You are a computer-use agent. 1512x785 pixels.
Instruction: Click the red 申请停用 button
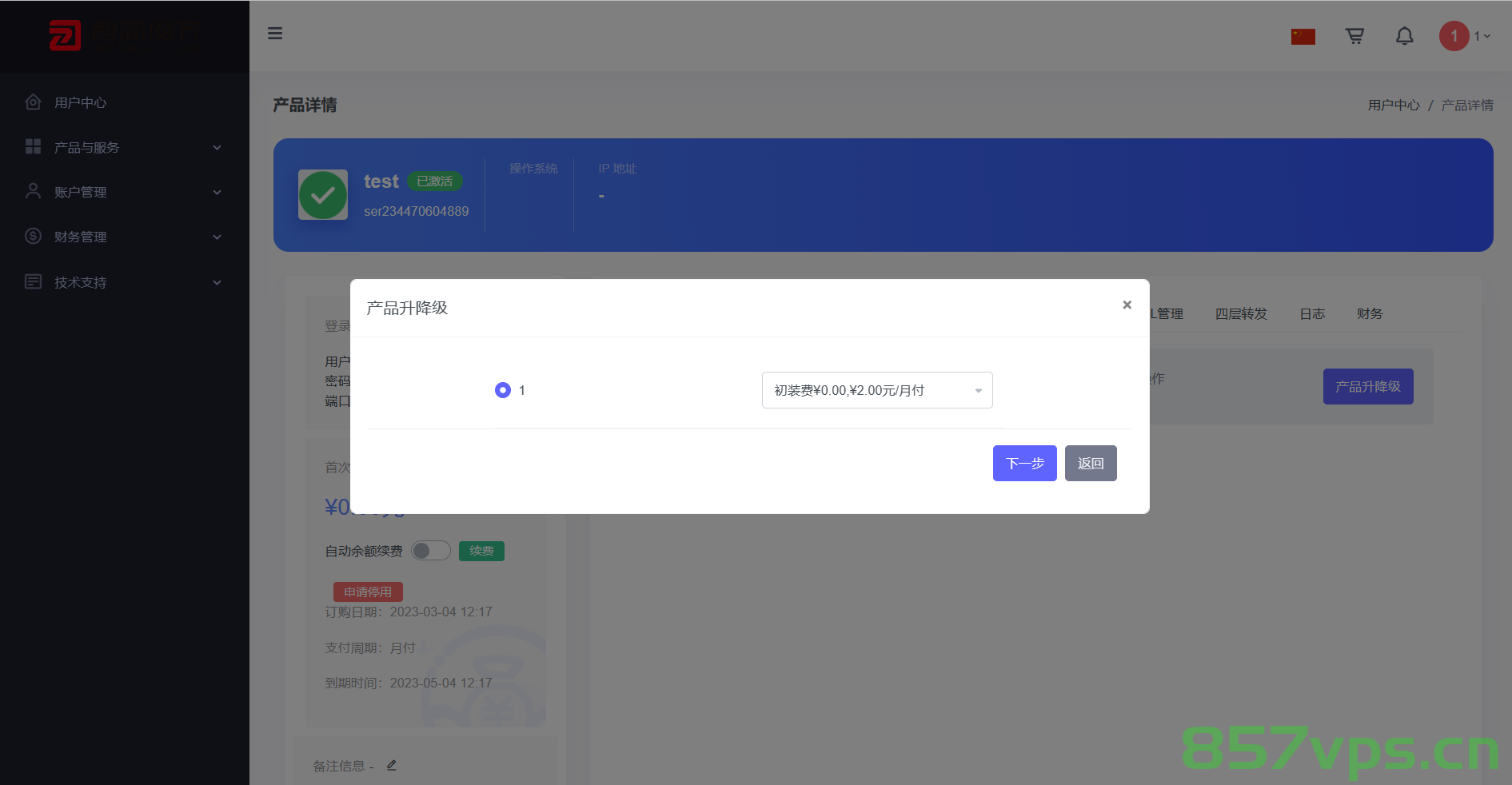368,592
